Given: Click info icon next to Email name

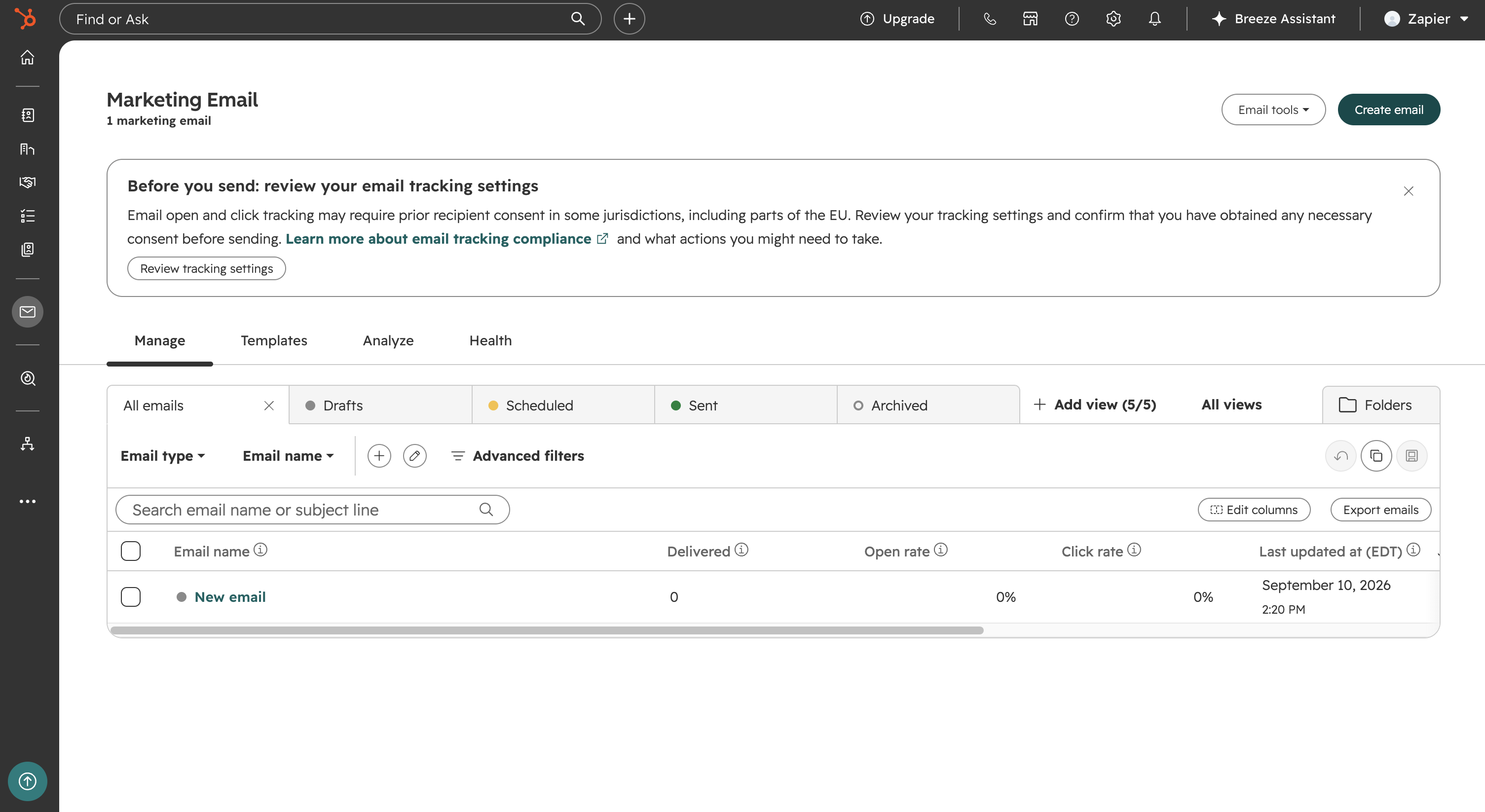Looking at the screenshot, I should point(260,550).
